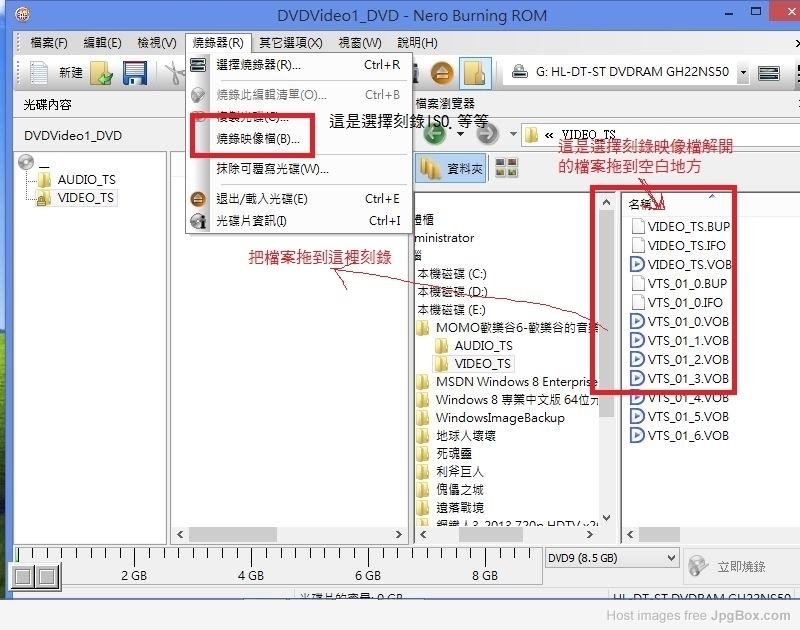Select the AUDIO_TS folder in compilation tree
This screenshot has height=630, width=800.
click(86, 180)
